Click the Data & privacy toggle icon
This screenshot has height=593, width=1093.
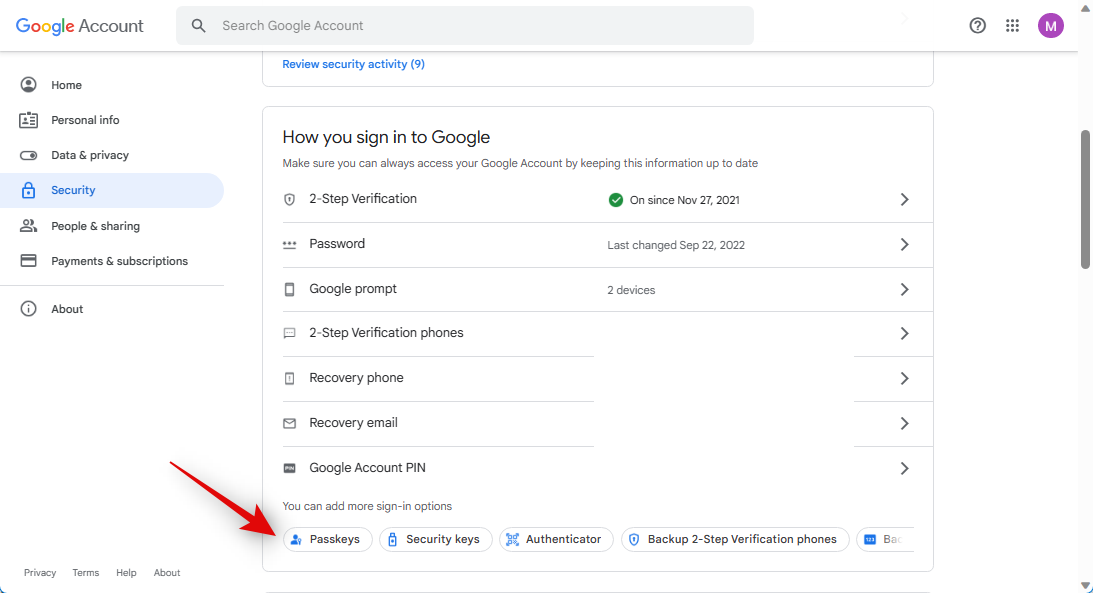[29, 155]
